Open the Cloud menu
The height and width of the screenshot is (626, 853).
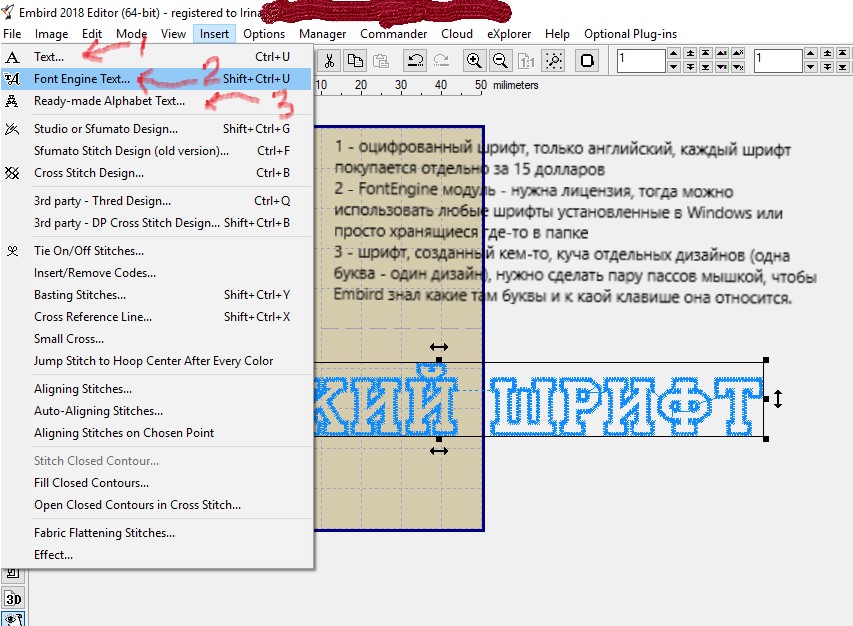(x=457, y=34)
